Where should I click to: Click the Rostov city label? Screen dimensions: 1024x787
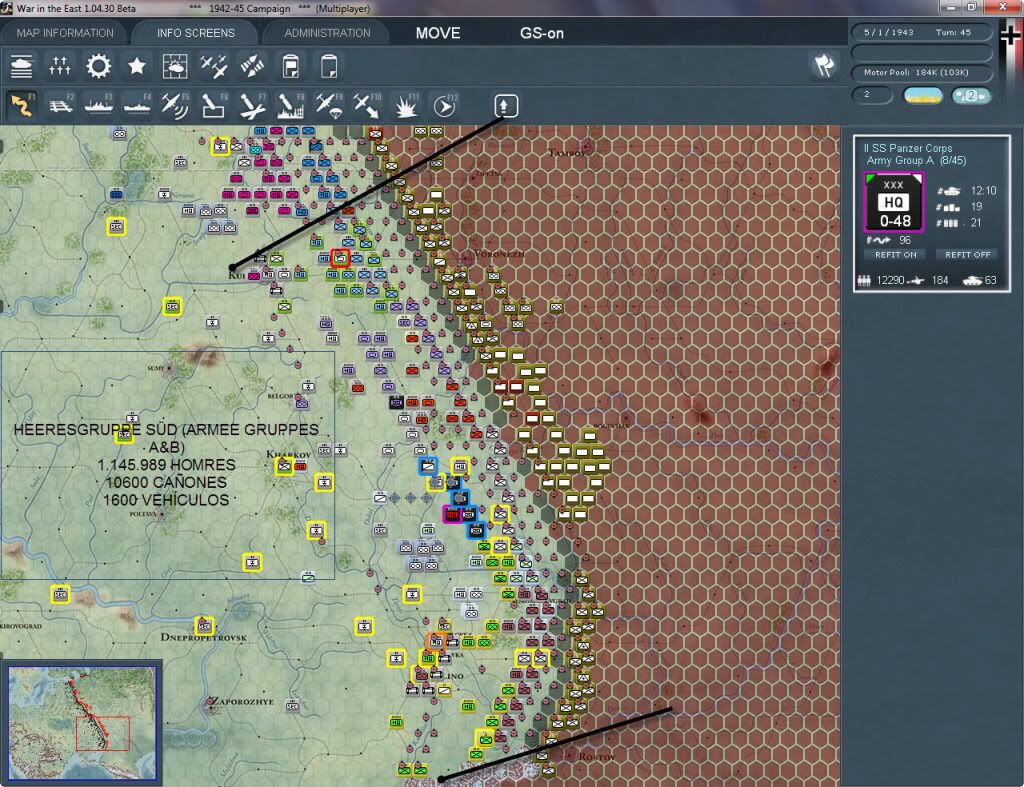click(x=597, y=756)
